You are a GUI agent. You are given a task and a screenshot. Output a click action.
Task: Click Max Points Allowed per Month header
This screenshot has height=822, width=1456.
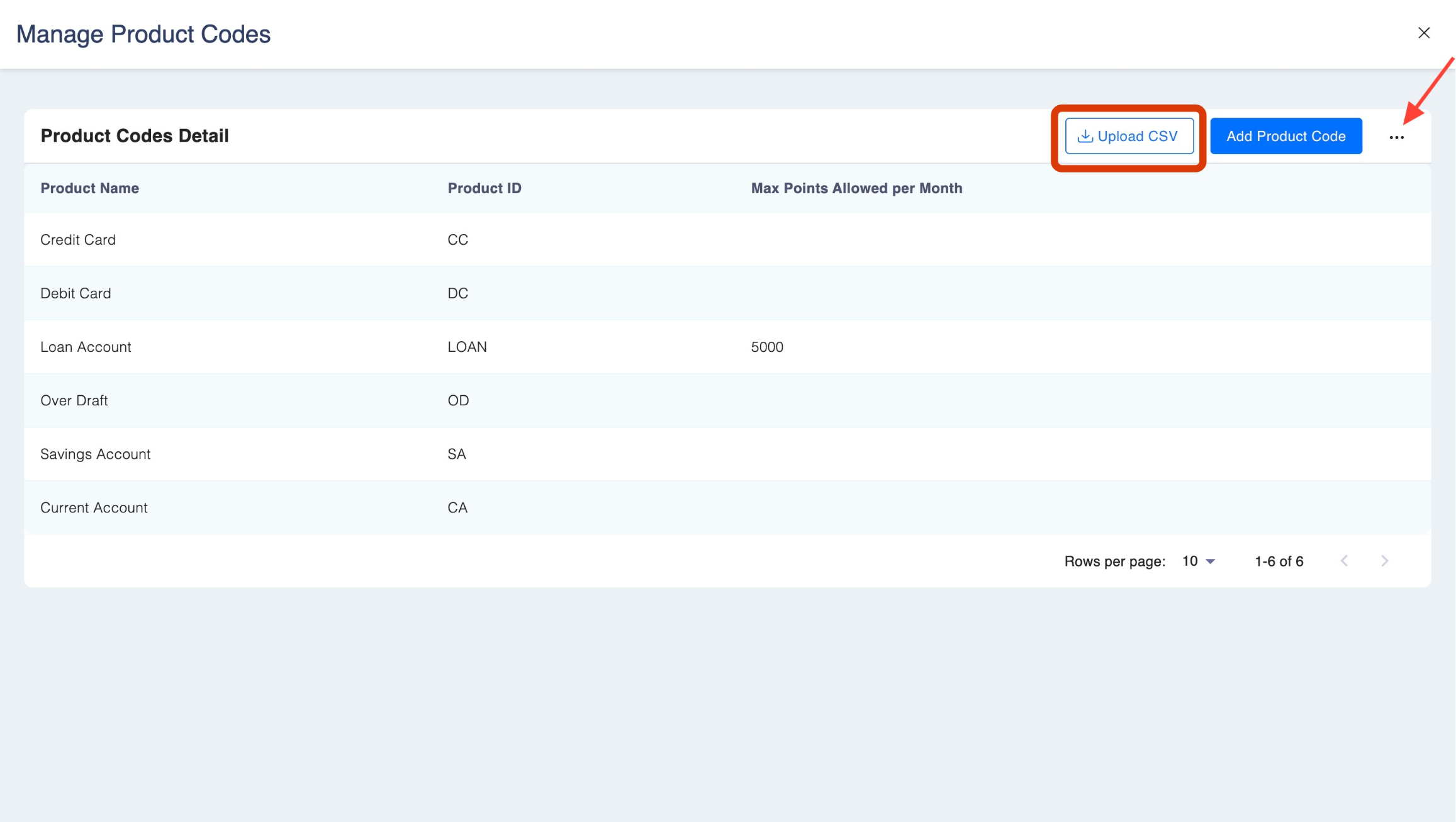click(856, 188)
